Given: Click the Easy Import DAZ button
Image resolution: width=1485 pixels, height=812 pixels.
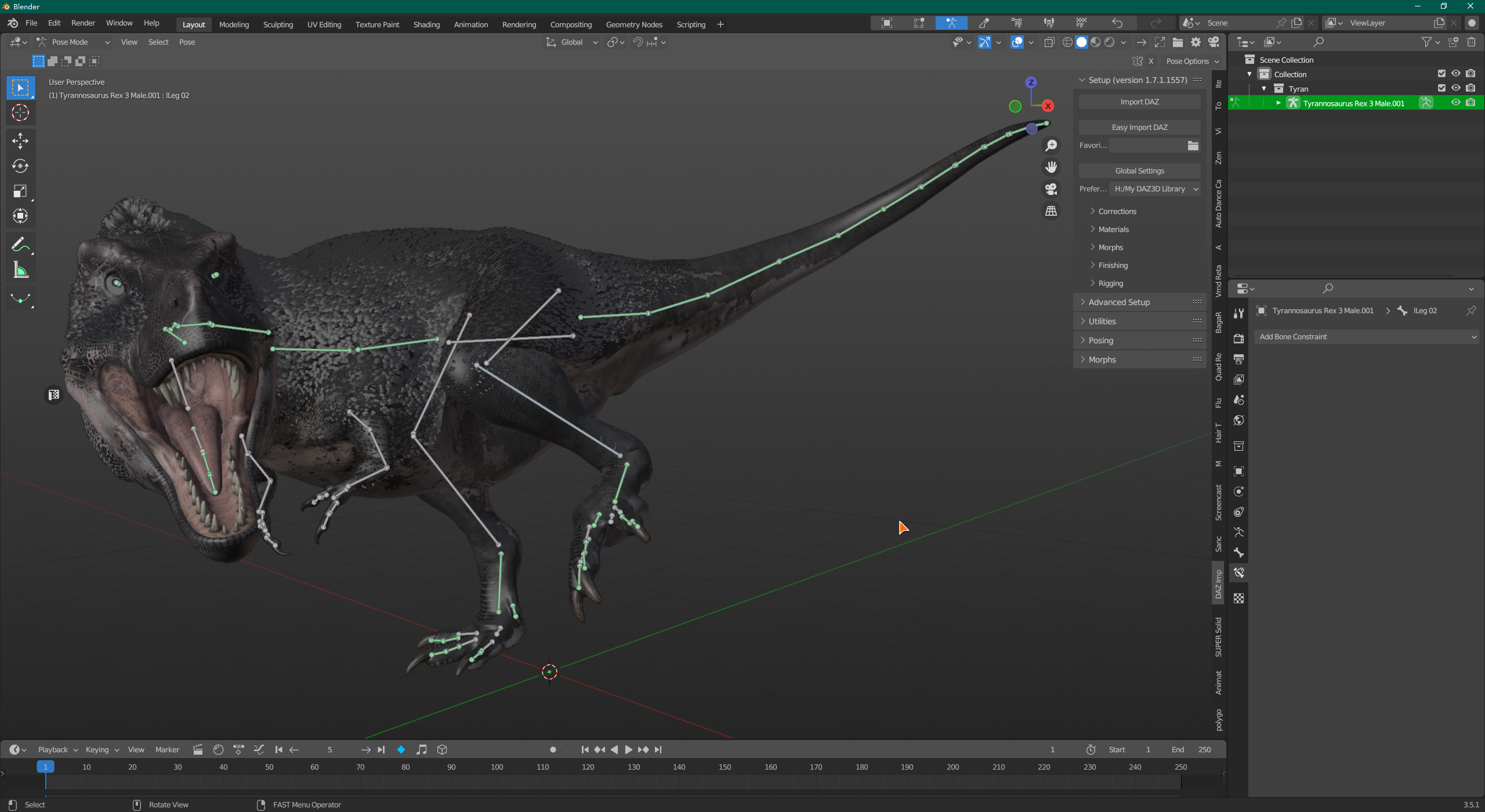Looking at the screenshot, I should [x=1139, y=127].
